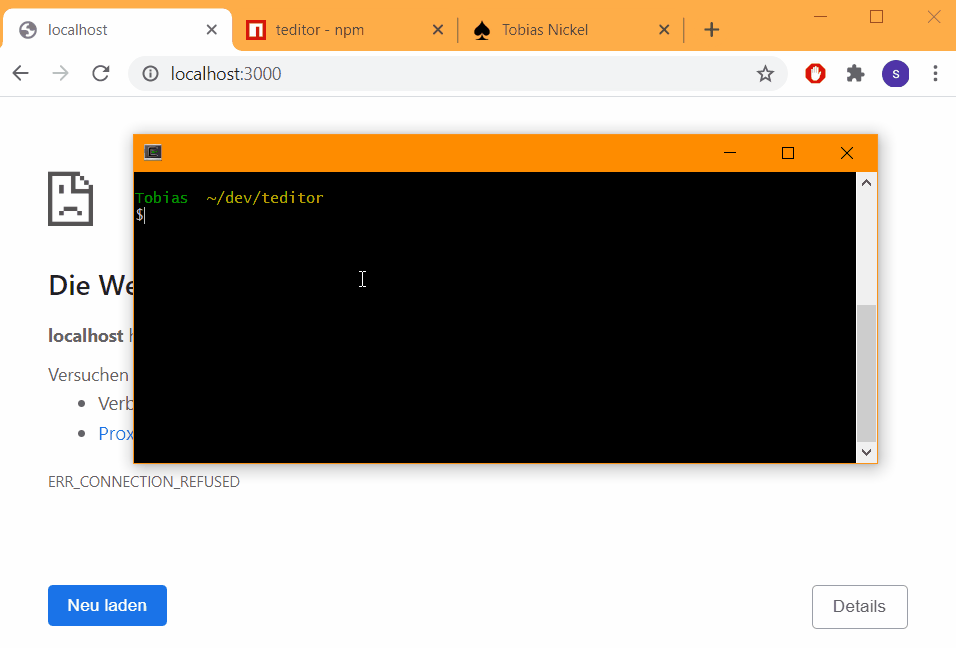
Task: Click the terminal scrollbar thumb
Action: (866, 372)
